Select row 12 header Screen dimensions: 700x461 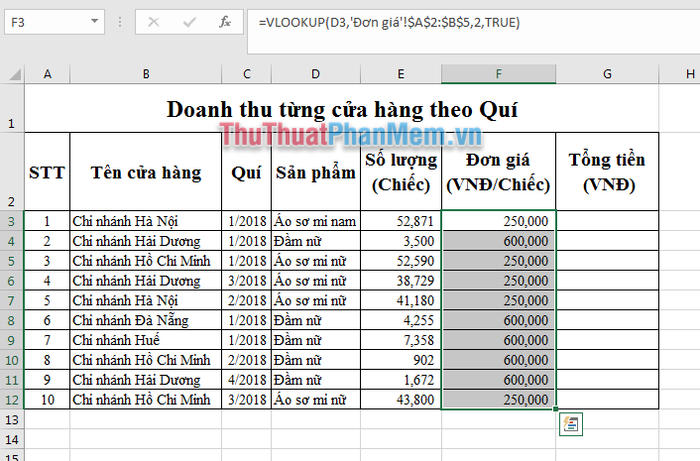pos(12,398)
